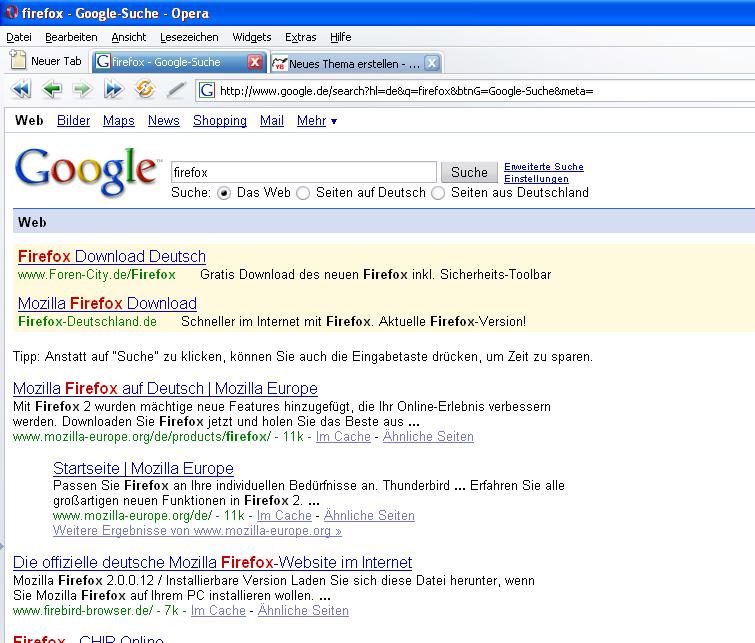The image size is (755, 643).
Task: Go back with the green back arrow
Action: pyautogui.click(x=52, y=90)
